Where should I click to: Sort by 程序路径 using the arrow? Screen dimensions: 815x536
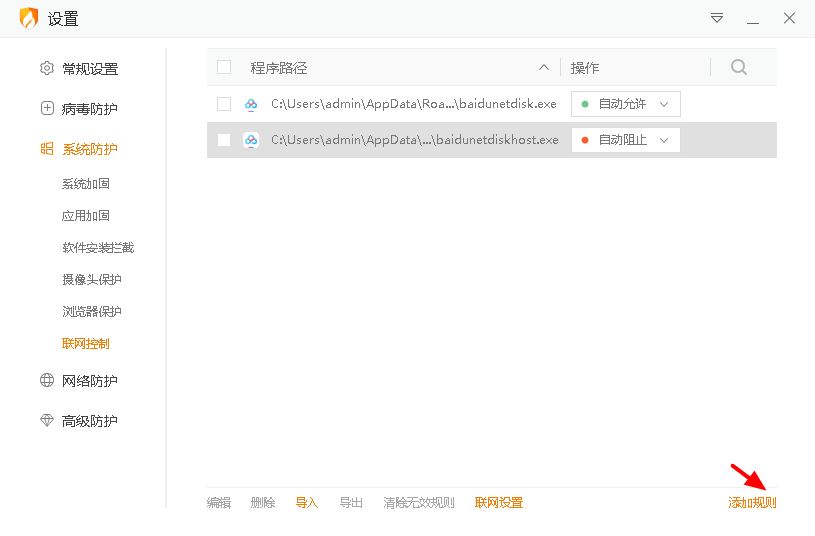pyautogui.click(x=544, y=68)
